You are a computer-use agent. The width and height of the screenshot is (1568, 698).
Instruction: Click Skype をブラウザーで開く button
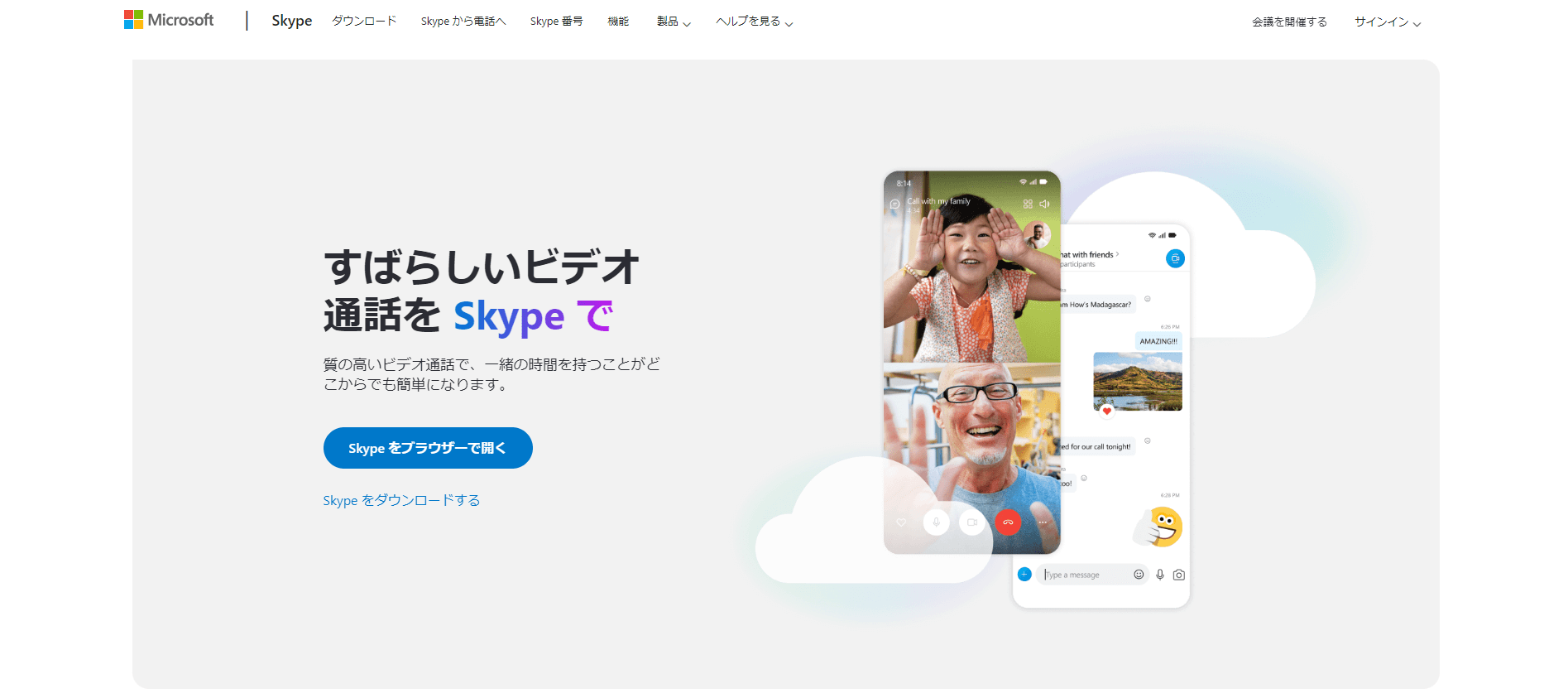pyautogui.click(x=428, y=448)
